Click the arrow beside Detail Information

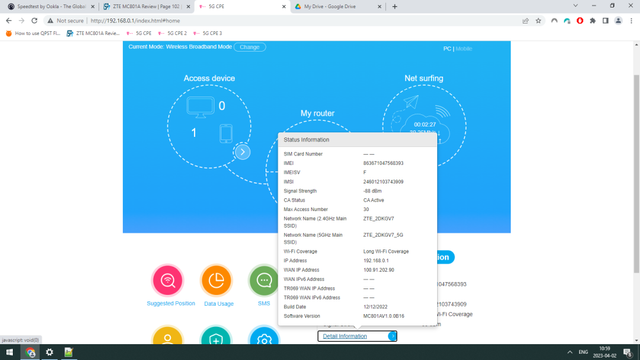(392, 336)
